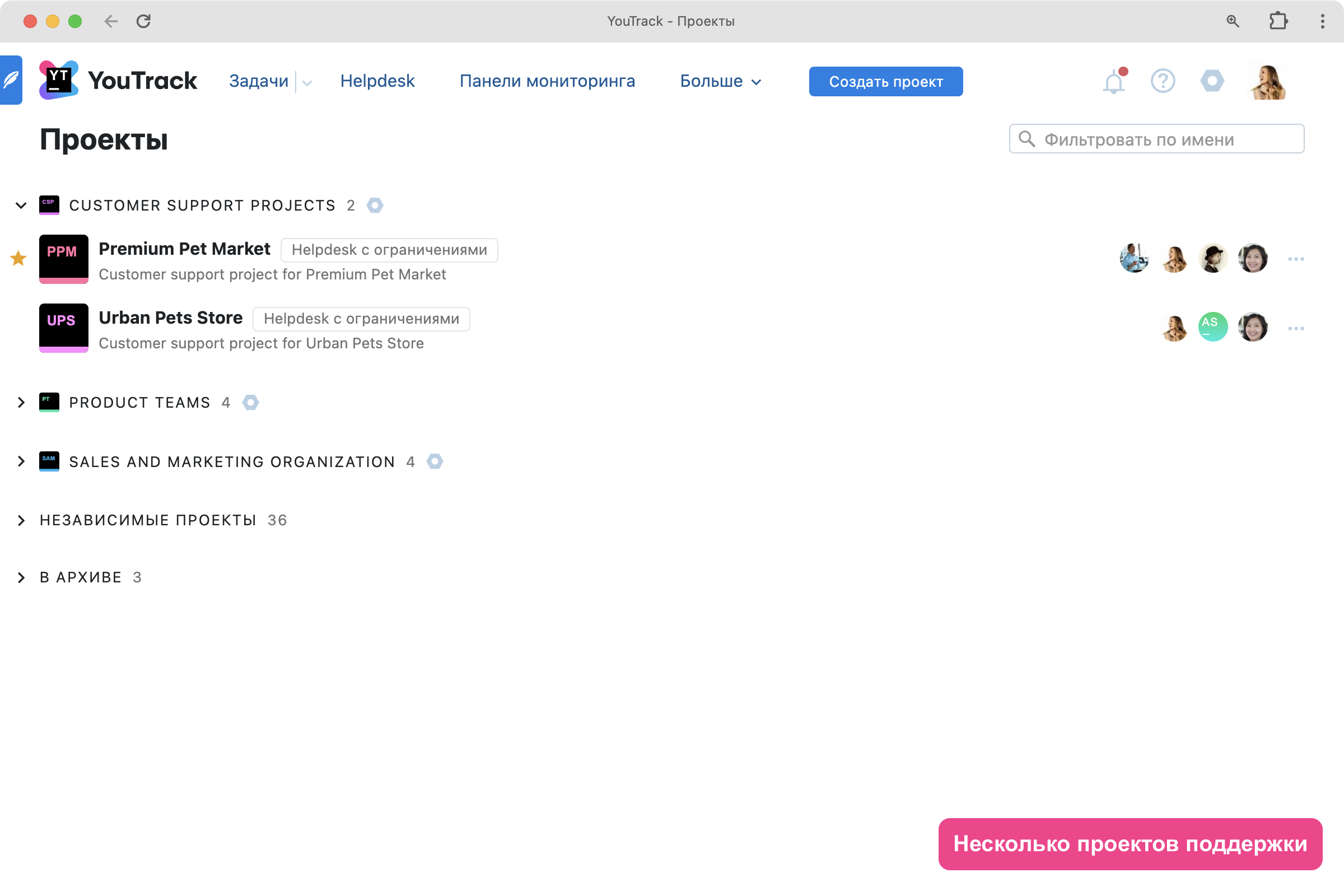Open Product Teams organization settings icon
Image resolution: width=1344 pixels, height=896 pixels.
[250, 402]
